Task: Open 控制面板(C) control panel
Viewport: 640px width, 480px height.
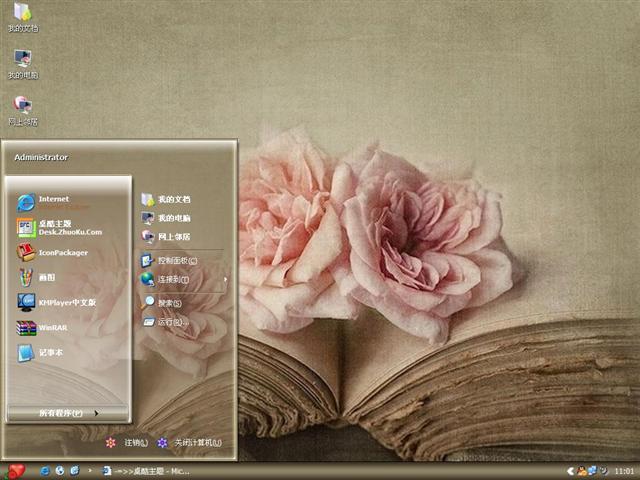Action: click(169, 260)
